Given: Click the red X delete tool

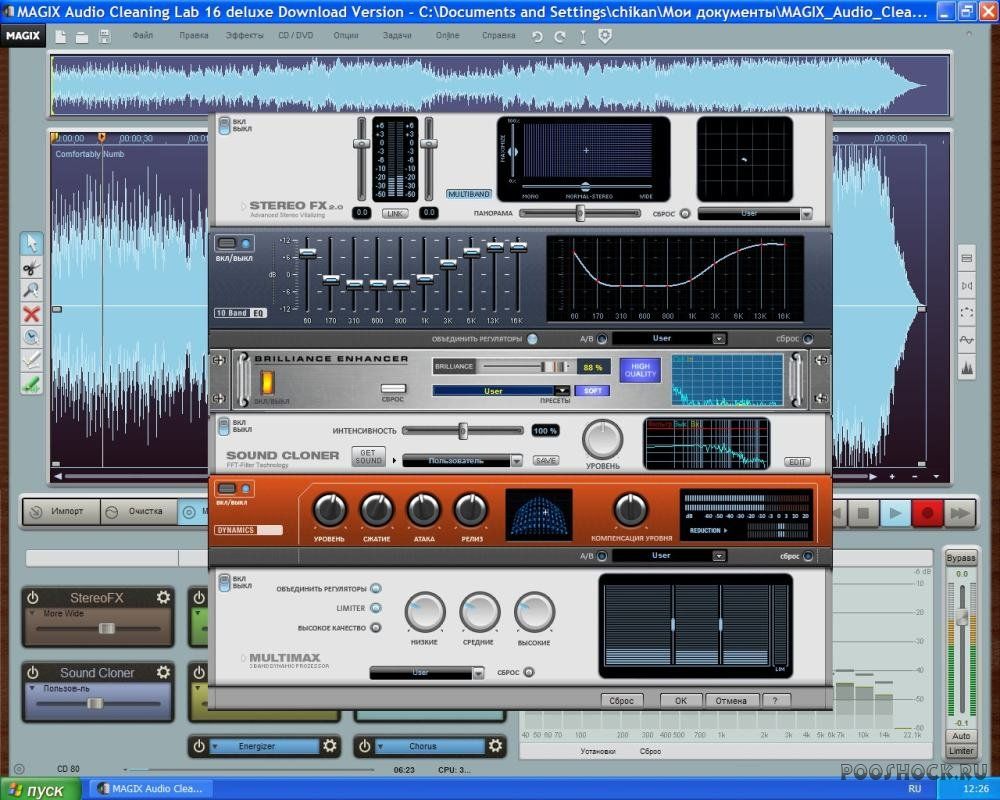Looking at the screenshot, I should pos(31,314).
